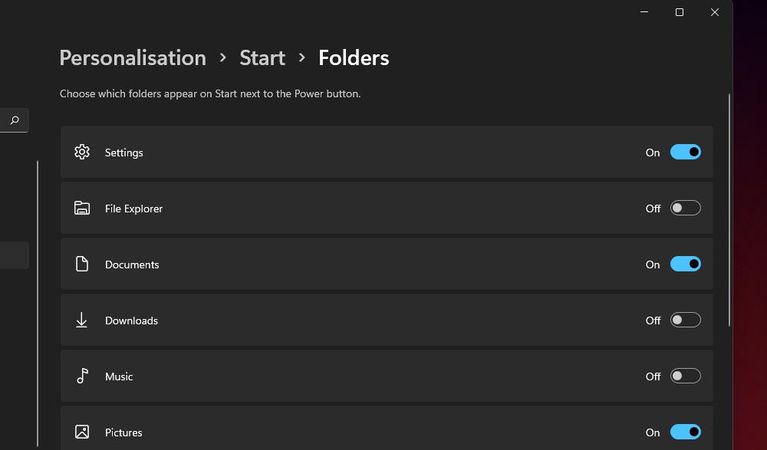This screenshot has width=767, height=450.
Task: Click the vertical scrollbar on the right
Action: tap(729, 210)
